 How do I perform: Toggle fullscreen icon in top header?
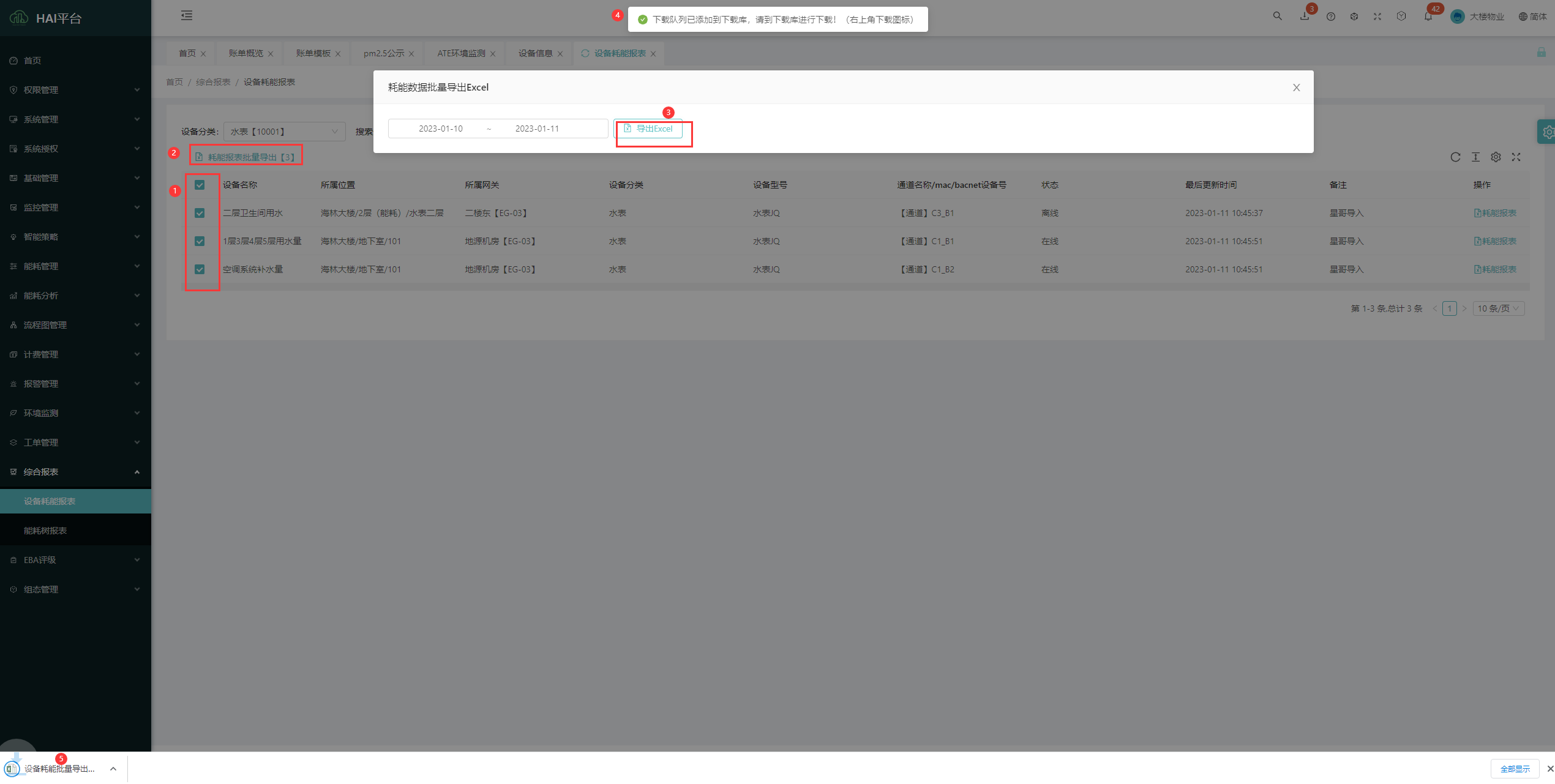click(1377, 17)
